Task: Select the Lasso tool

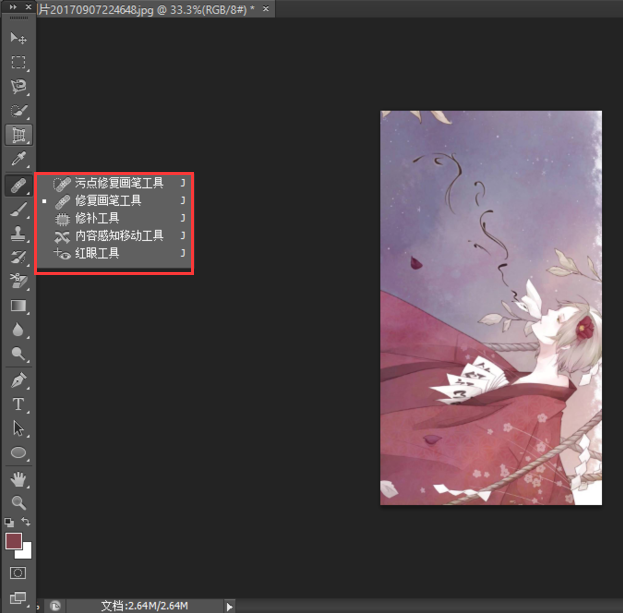Action: click(x=18, y=86)
